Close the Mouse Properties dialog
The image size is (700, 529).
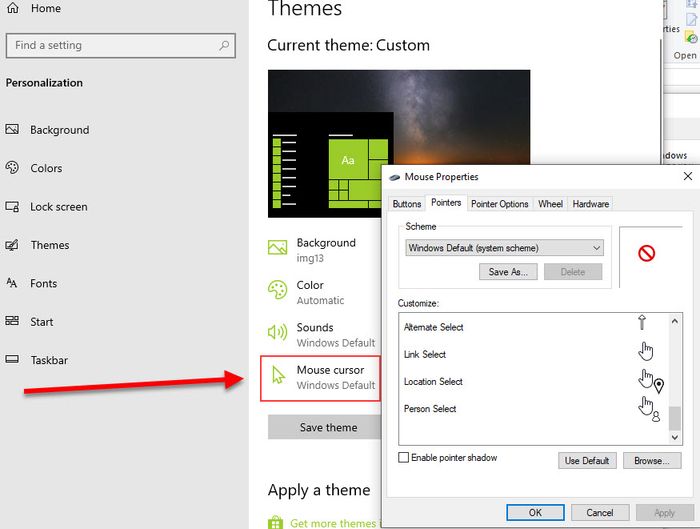click(x=688, y=176)
